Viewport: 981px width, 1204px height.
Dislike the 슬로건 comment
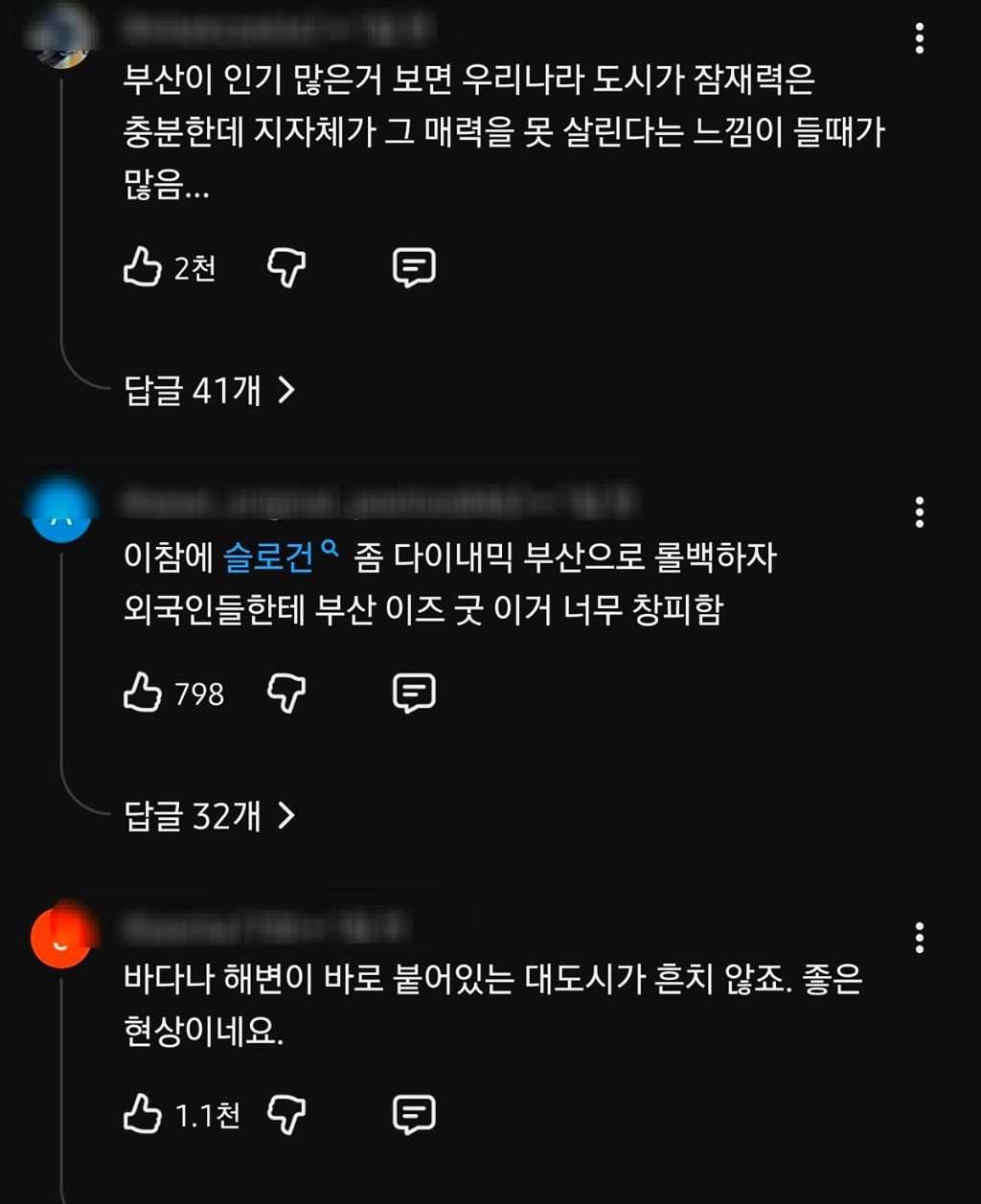(x=286, y=693)
